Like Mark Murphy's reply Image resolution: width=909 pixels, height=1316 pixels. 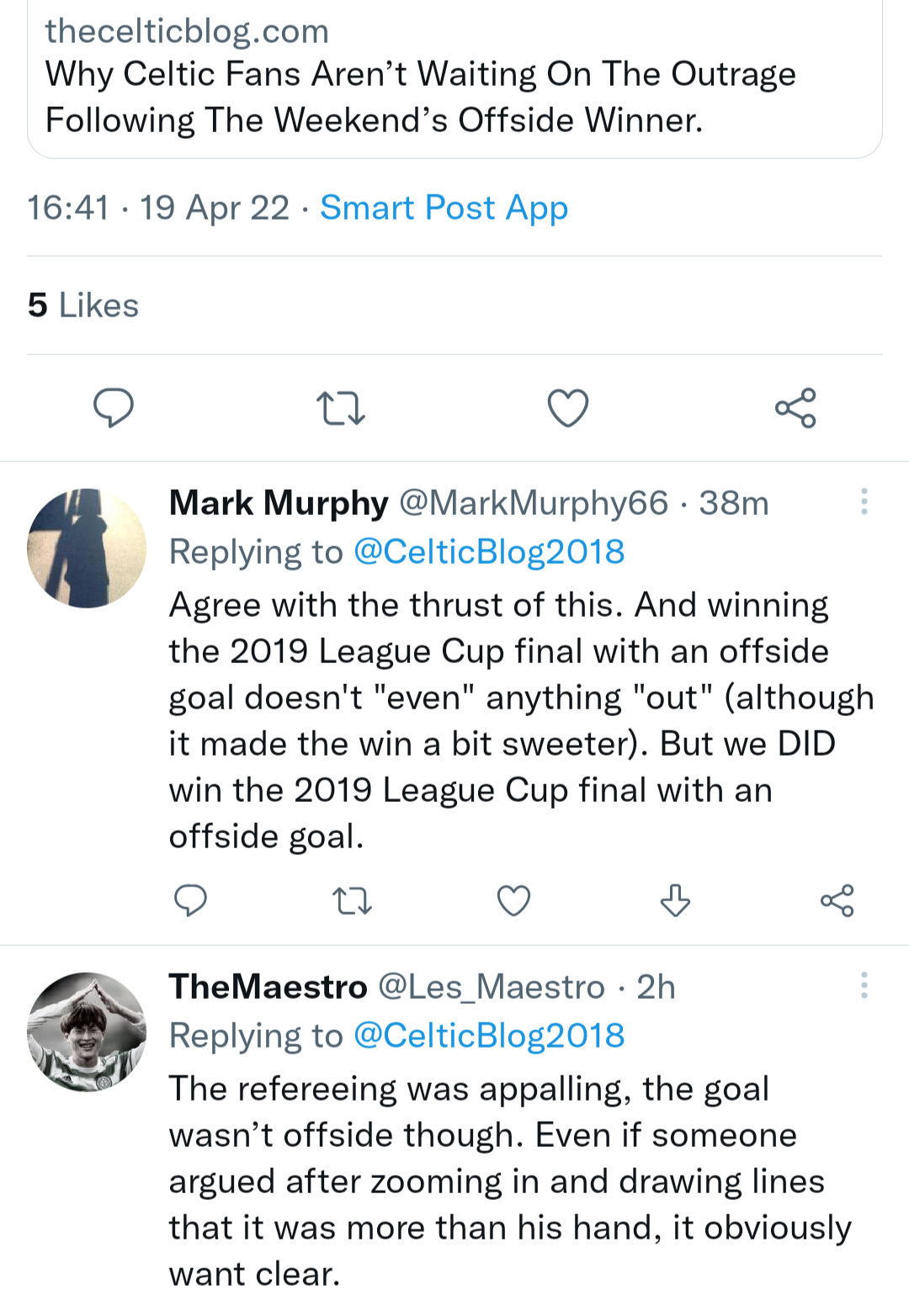click(x=513, y=900)
